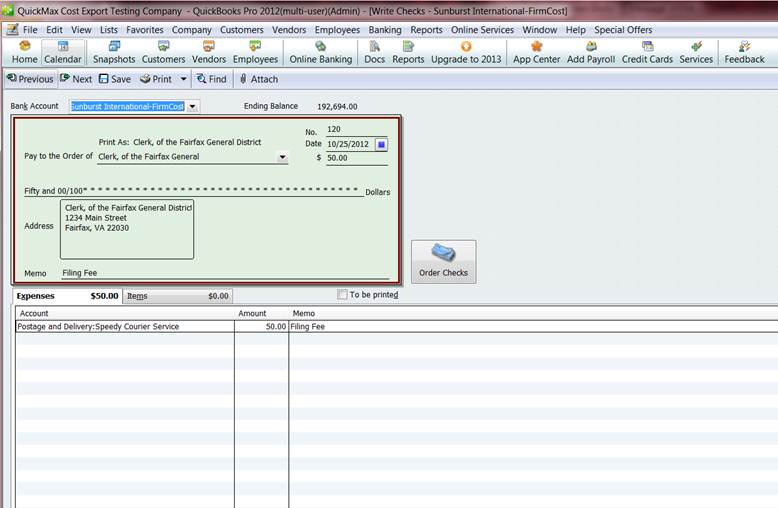Open the Special Offers menu
The width and height of the screenshot is (778, 508).
point(623,30)
